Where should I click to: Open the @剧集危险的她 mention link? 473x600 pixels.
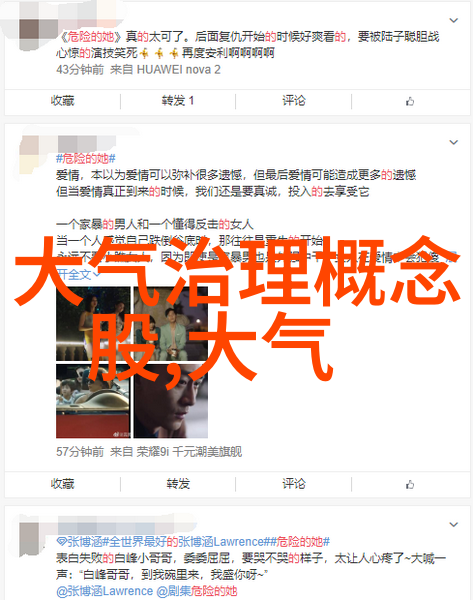point(197,591)
